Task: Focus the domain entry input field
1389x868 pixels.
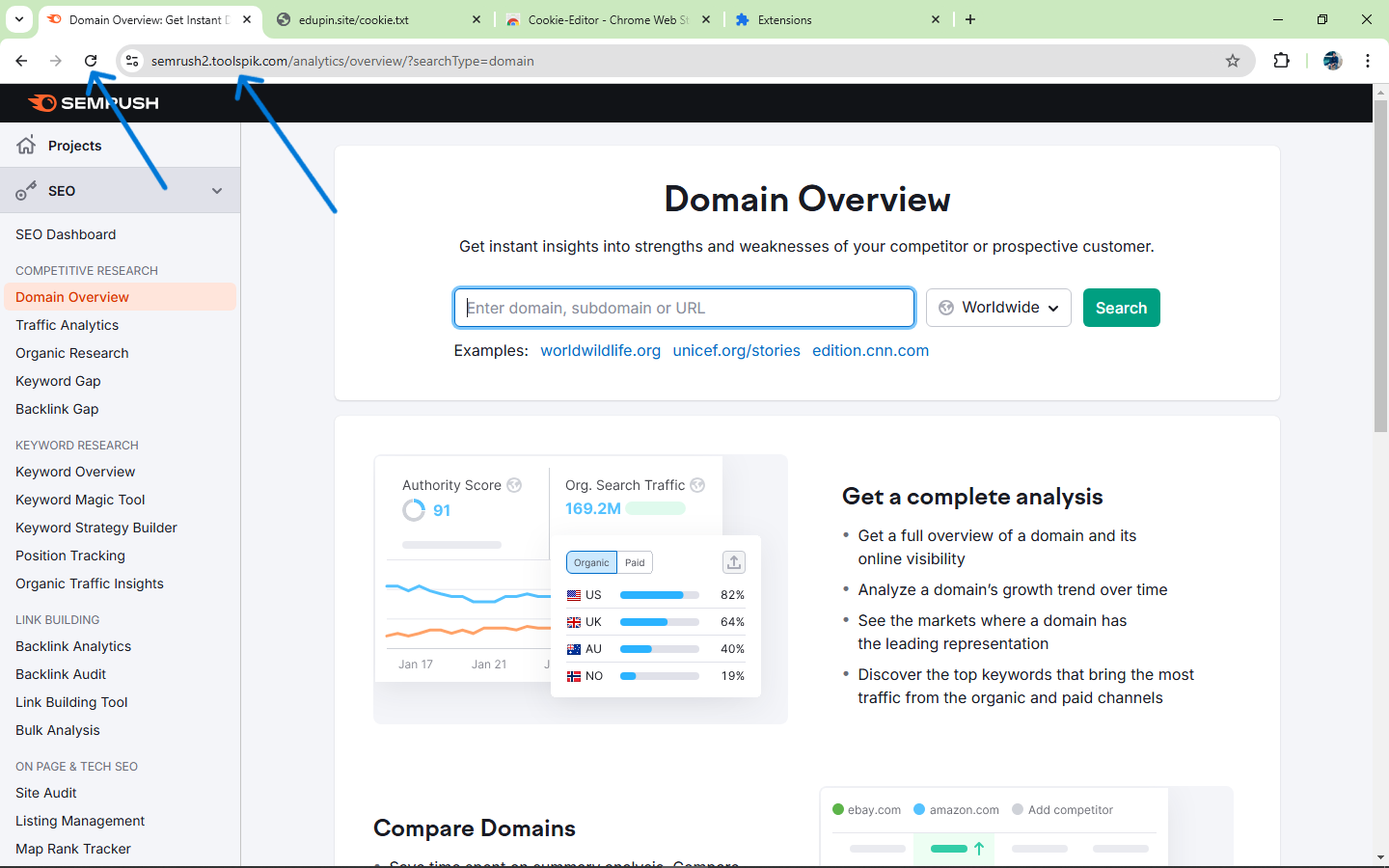Action: (684, 308)
